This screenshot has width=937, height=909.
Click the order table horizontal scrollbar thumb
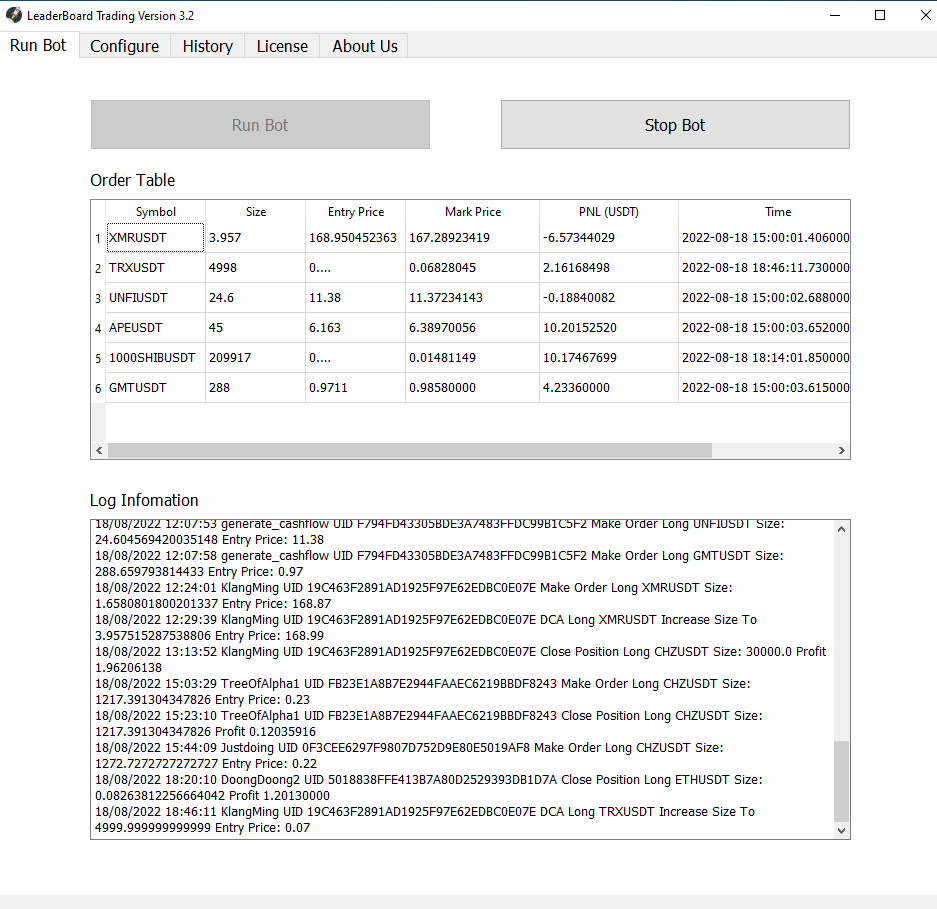[x=409, y=451]
